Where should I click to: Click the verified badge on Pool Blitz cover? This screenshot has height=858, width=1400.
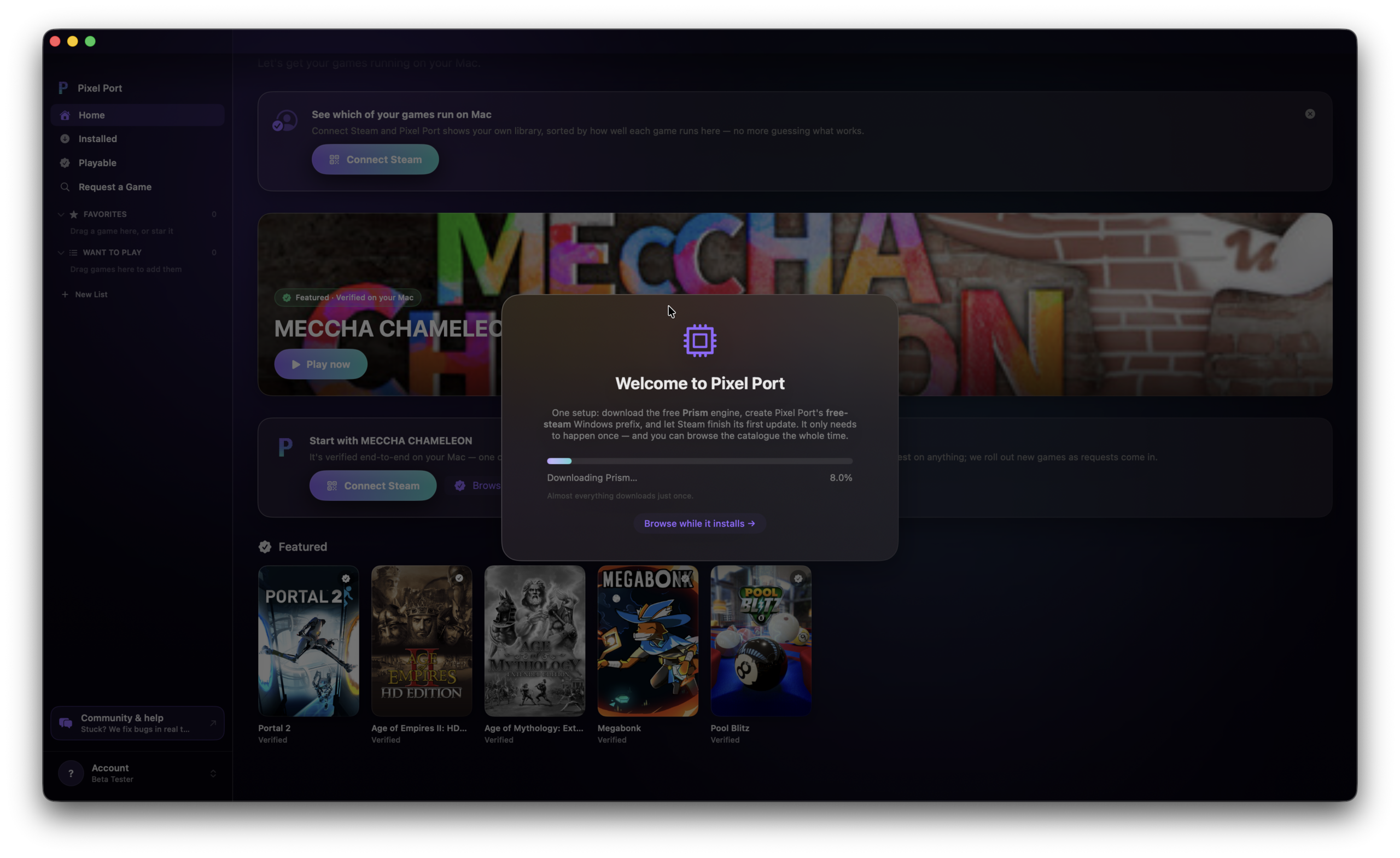coord(798,579)
